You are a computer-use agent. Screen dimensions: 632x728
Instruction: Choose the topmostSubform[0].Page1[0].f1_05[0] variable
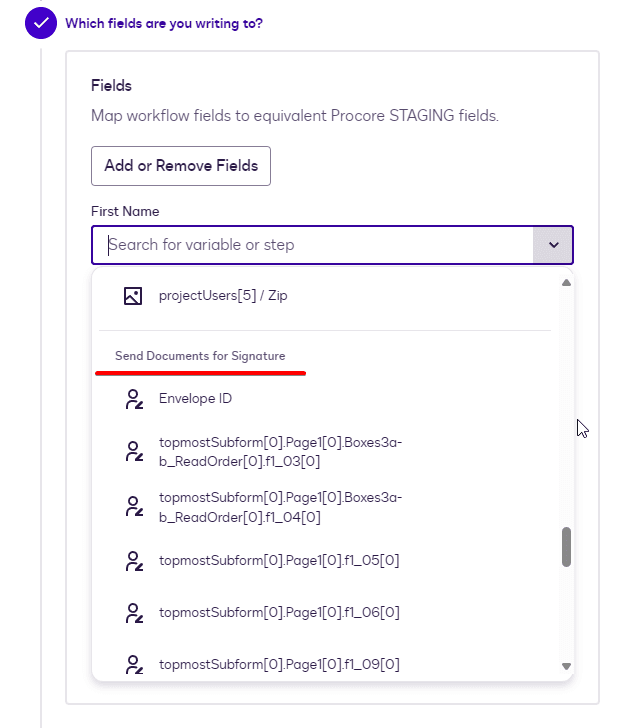279,560
